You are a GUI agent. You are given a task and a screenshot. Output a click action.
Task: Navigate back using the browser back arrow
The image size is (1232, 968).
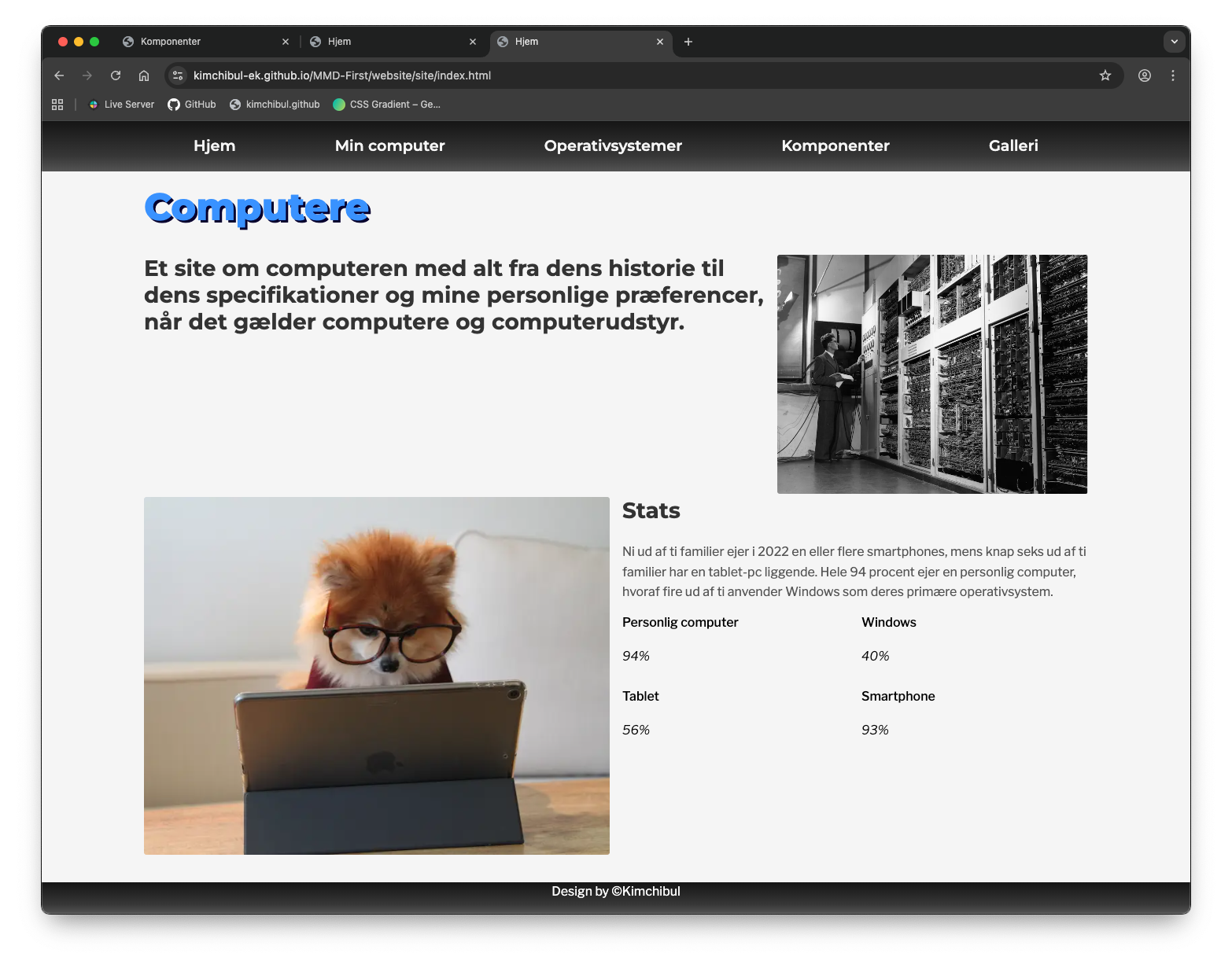(59, 75)
